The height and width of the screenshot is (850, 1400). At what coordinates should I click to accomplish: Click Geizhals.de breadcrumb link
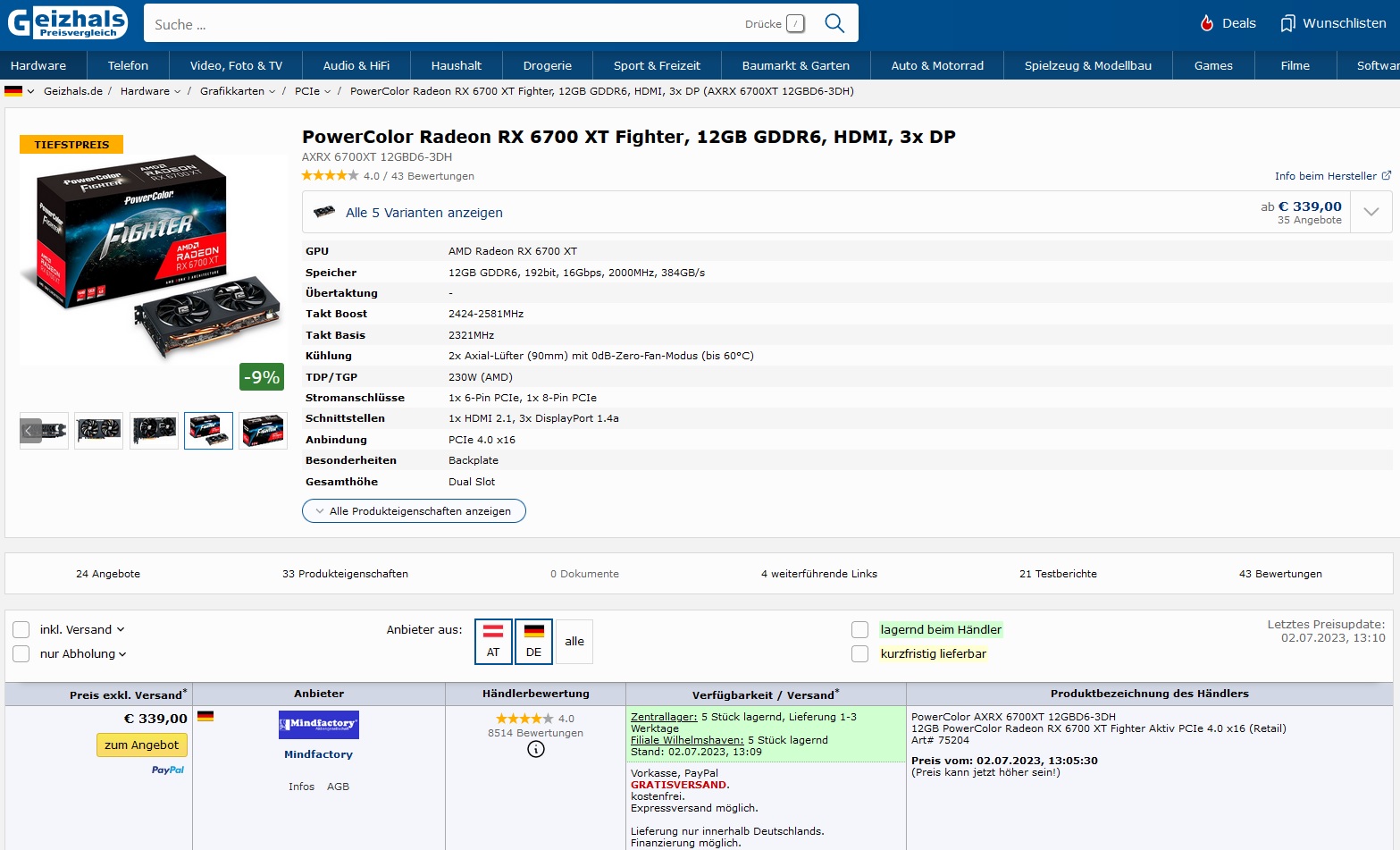(x=73, y=91)
